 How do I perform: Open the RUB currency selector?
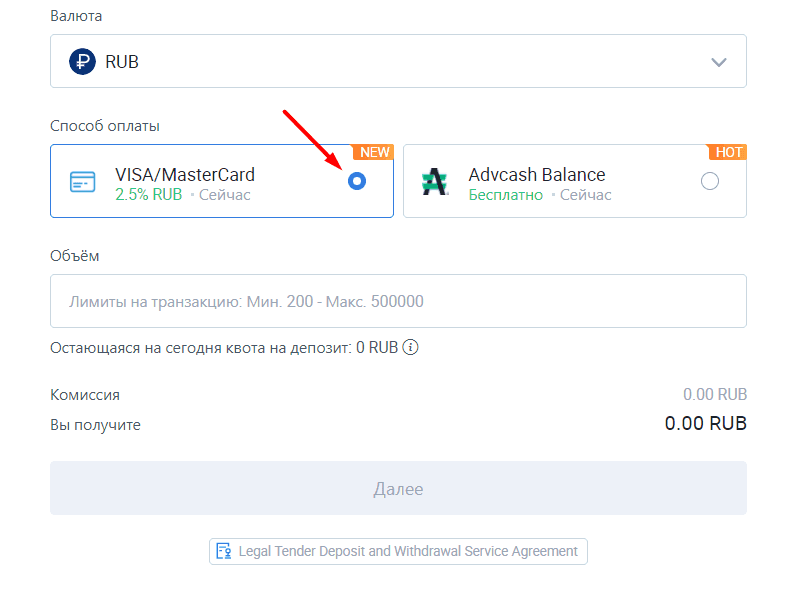pos(398,61)
